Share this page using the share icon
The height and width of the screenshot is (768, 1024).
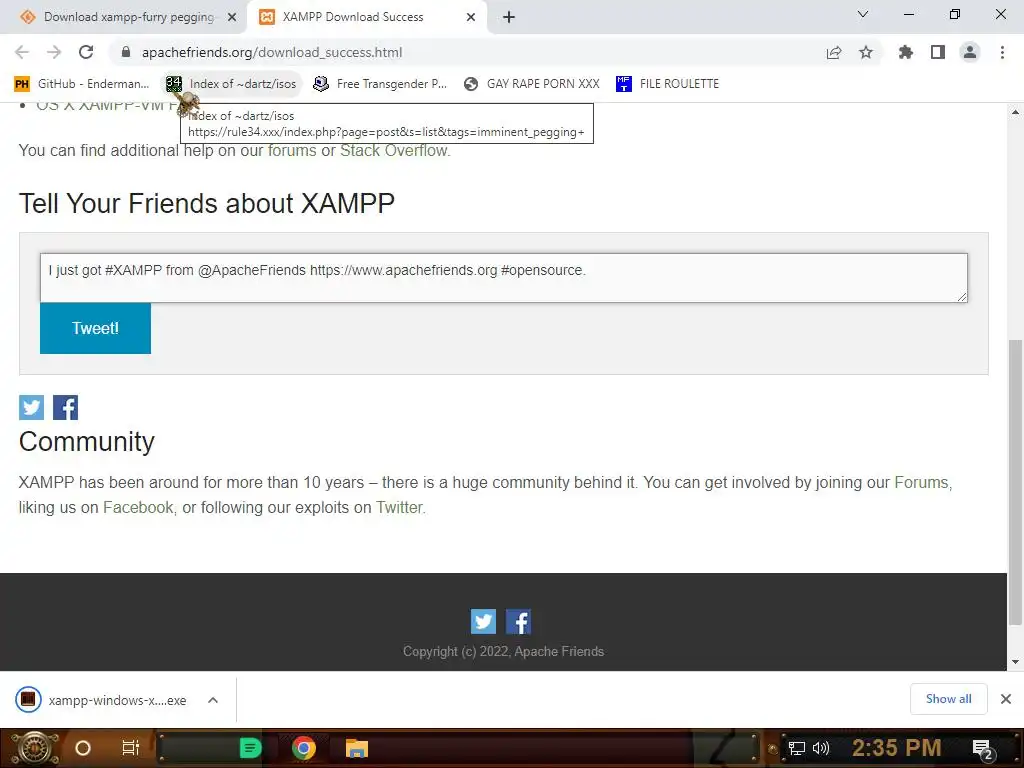tap(834, 52)
